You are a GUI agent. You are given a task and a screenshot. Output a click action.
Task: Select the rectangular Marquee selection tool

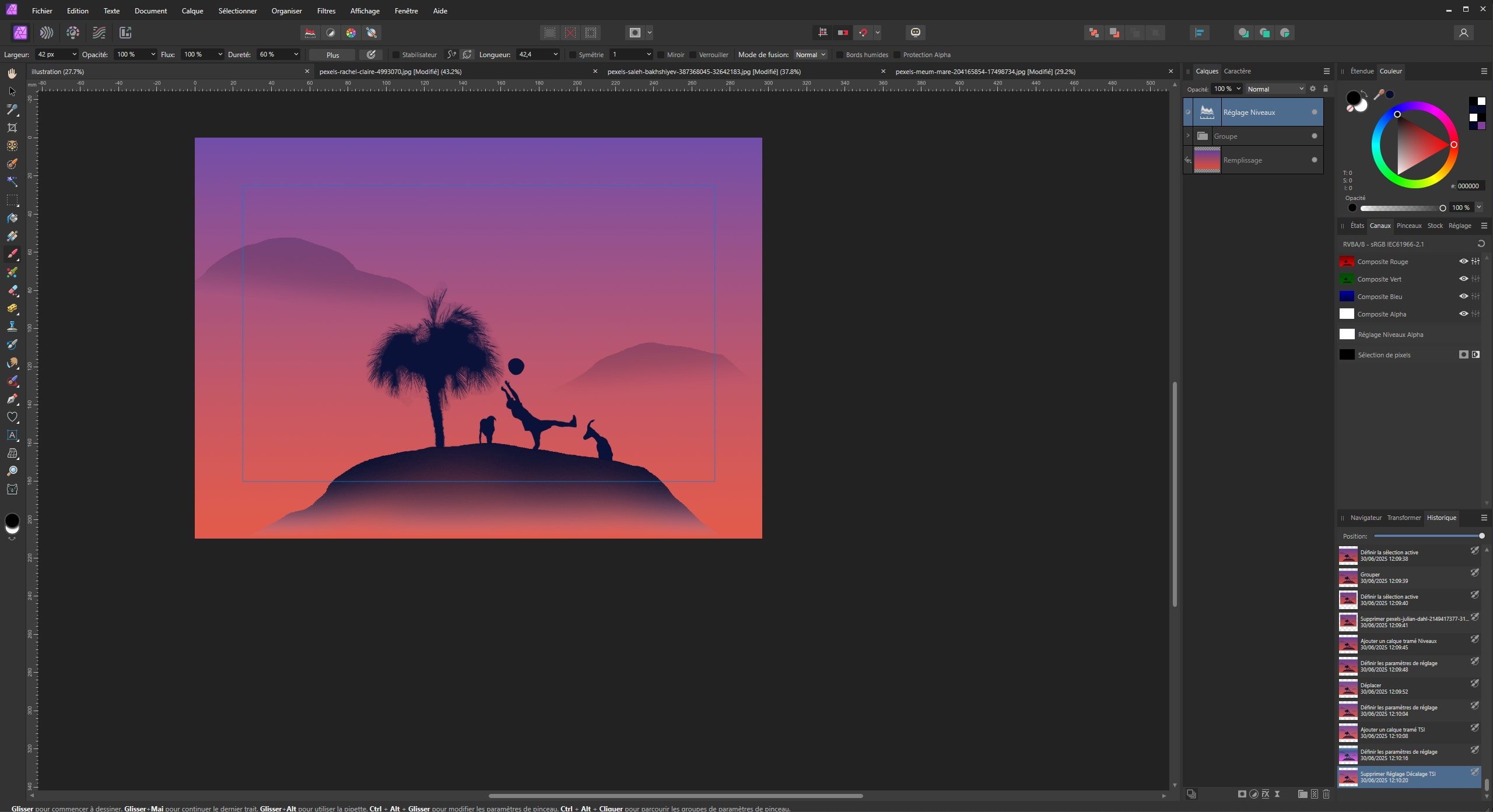(x=12, y=200)
